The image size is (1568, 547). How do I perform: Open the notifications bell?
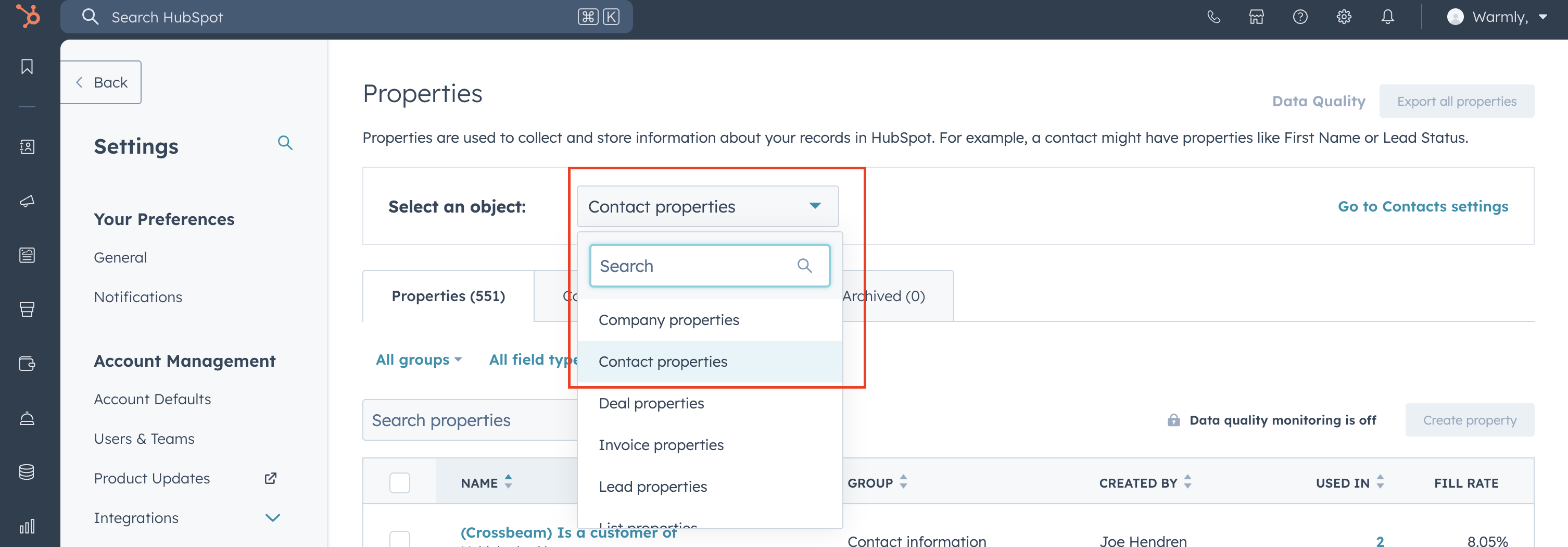point(1387,17)
